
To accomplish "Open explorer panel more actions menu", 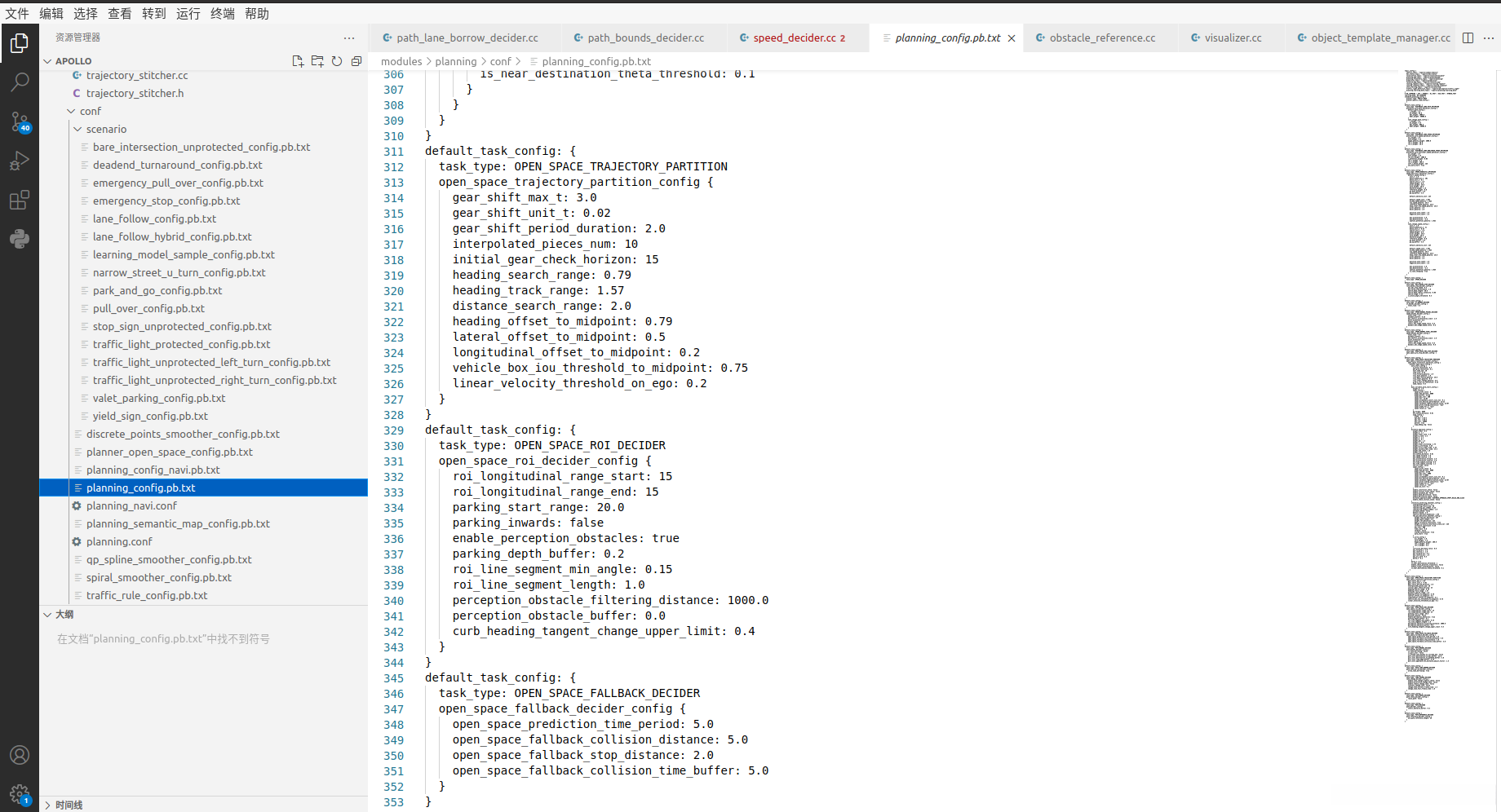I will [349, 38].
